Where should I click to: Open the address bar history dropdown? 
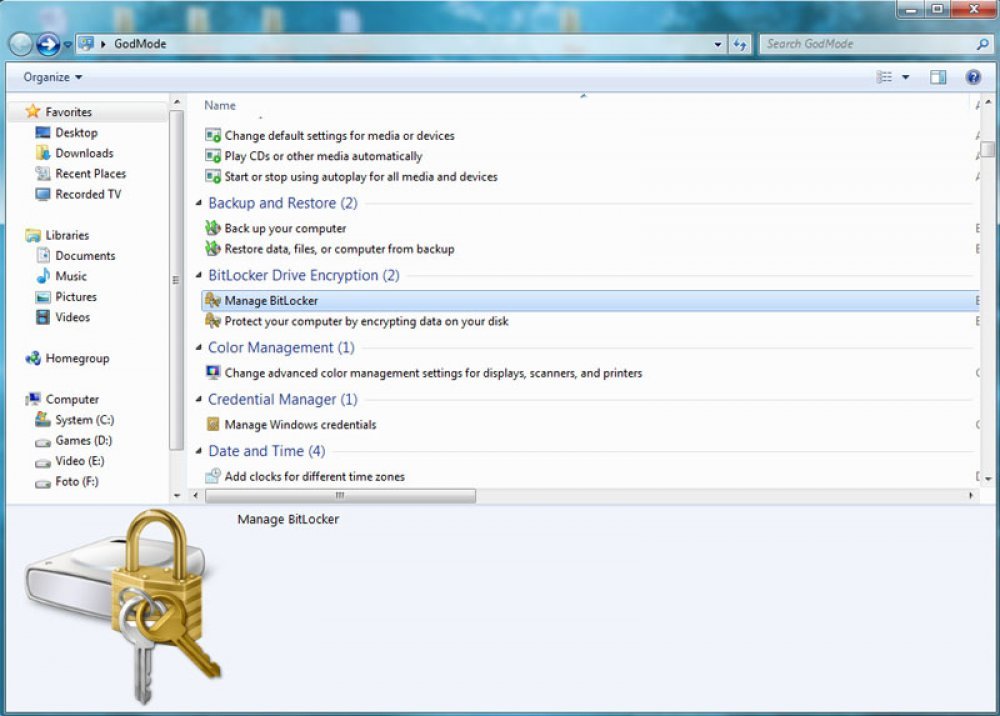(717, 44)
